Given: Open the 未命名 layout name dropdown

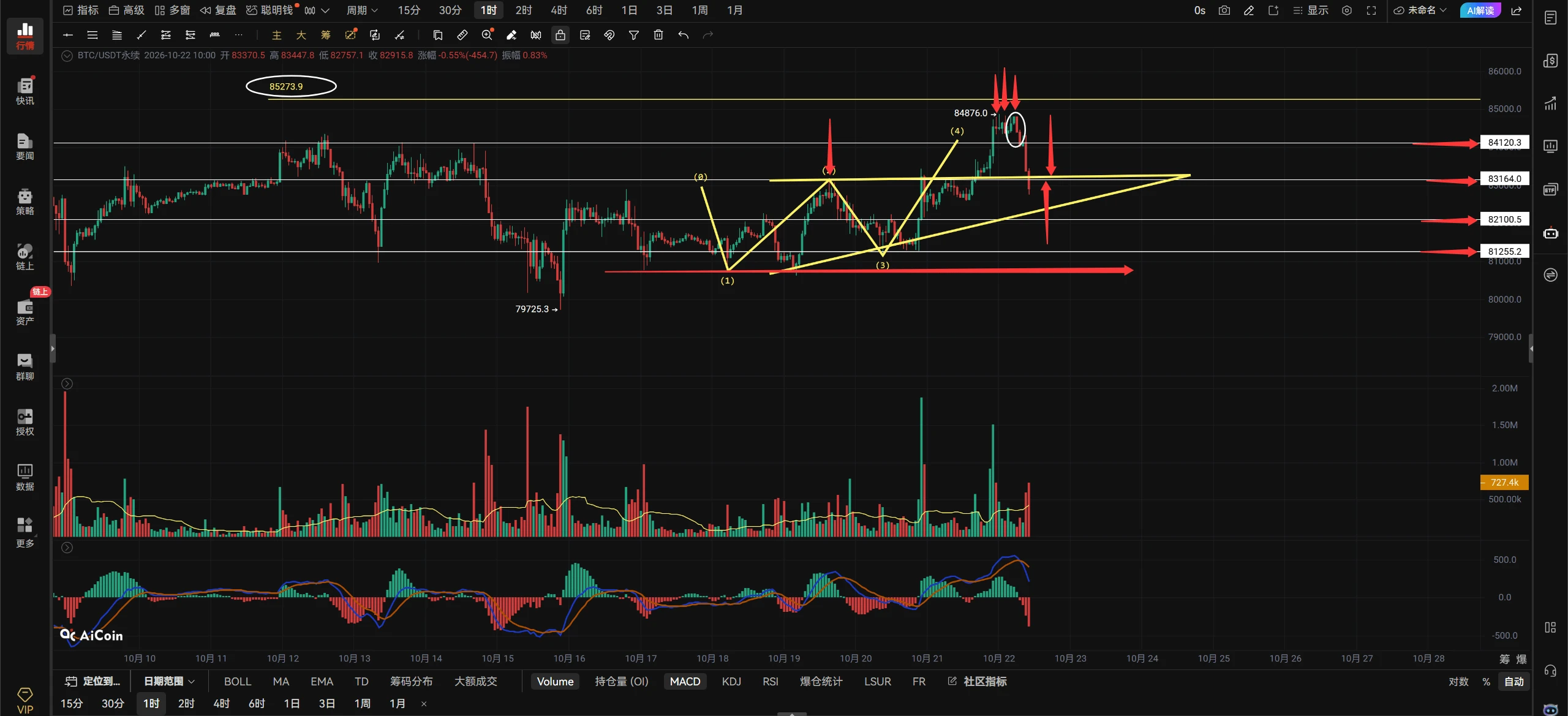Looking at the screenshot, I should [1420, 10].
